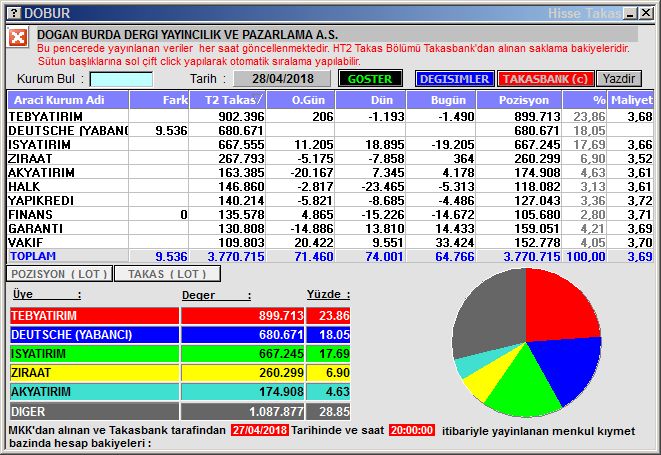Click total Bugün value 64.766

(x=454, y=256)
